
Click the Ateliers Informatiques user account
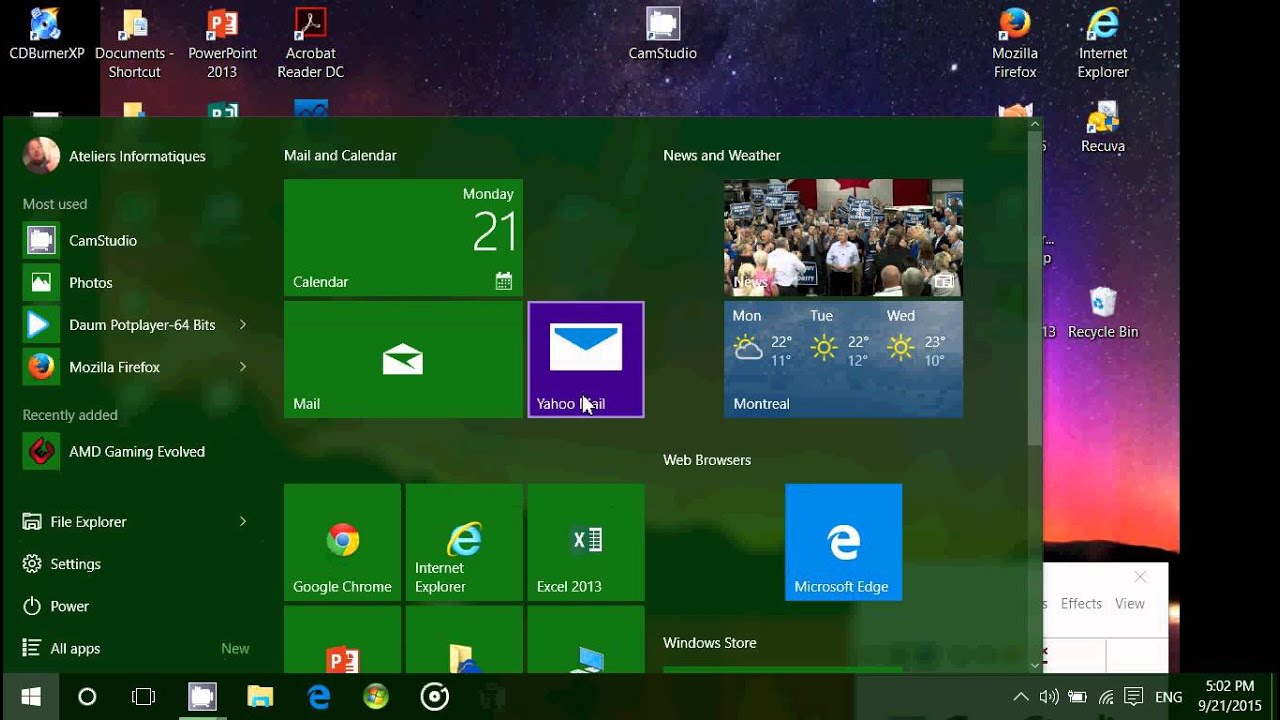[114, 156]
